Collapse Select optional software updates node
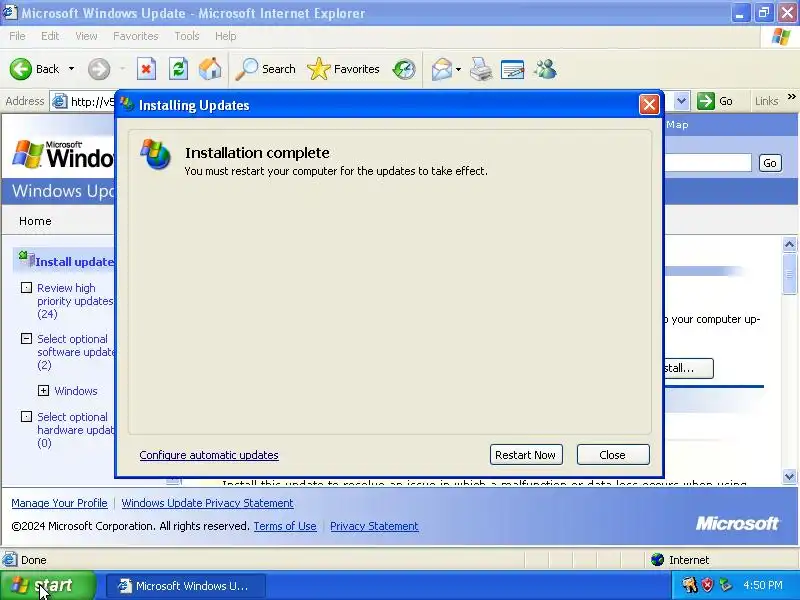 [x=26, y=339]
